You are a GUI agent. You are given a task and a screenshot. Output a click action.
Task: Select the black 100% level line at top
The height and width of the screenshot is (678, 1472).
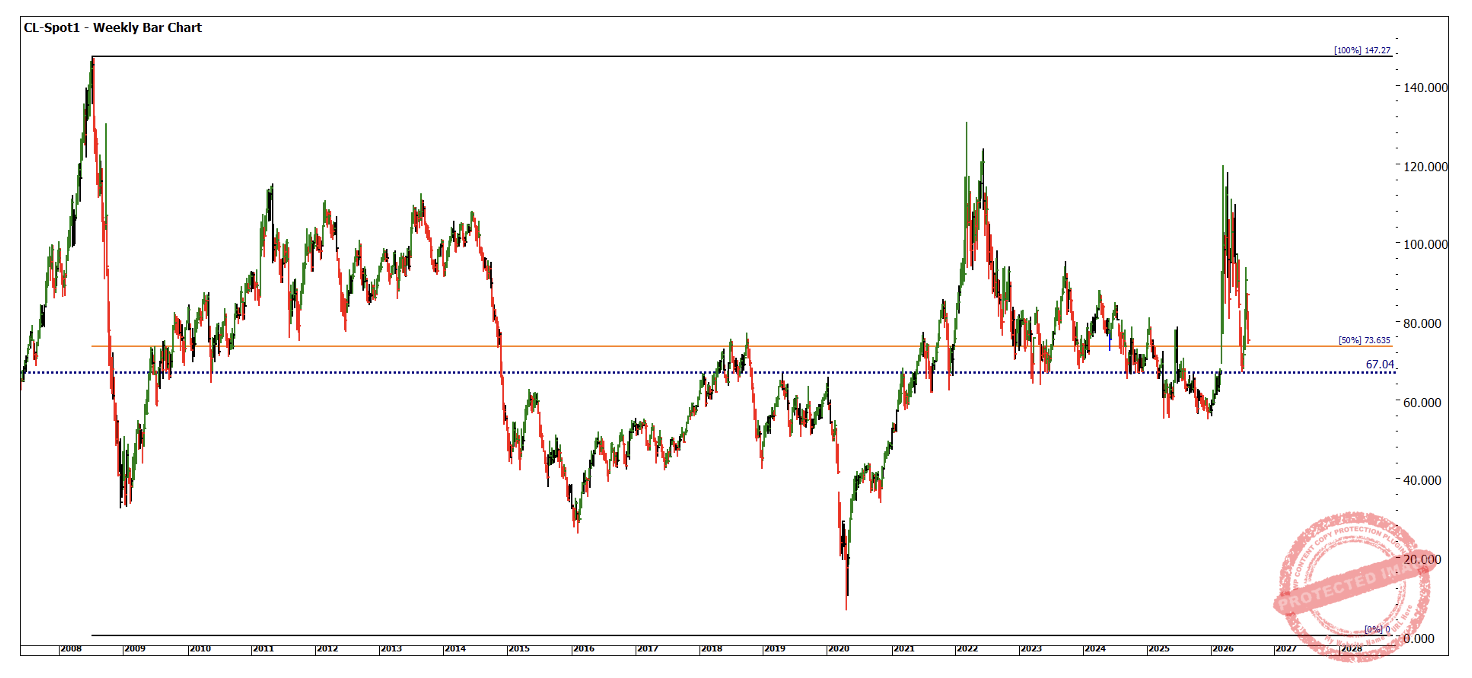(x=741, y=56)
